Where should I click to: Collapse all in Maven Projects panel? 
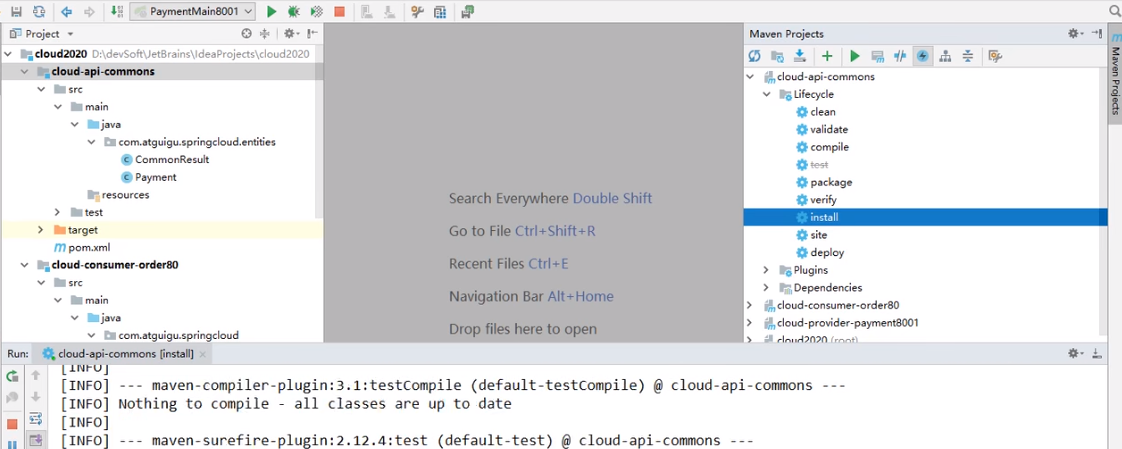pos(967,56)
